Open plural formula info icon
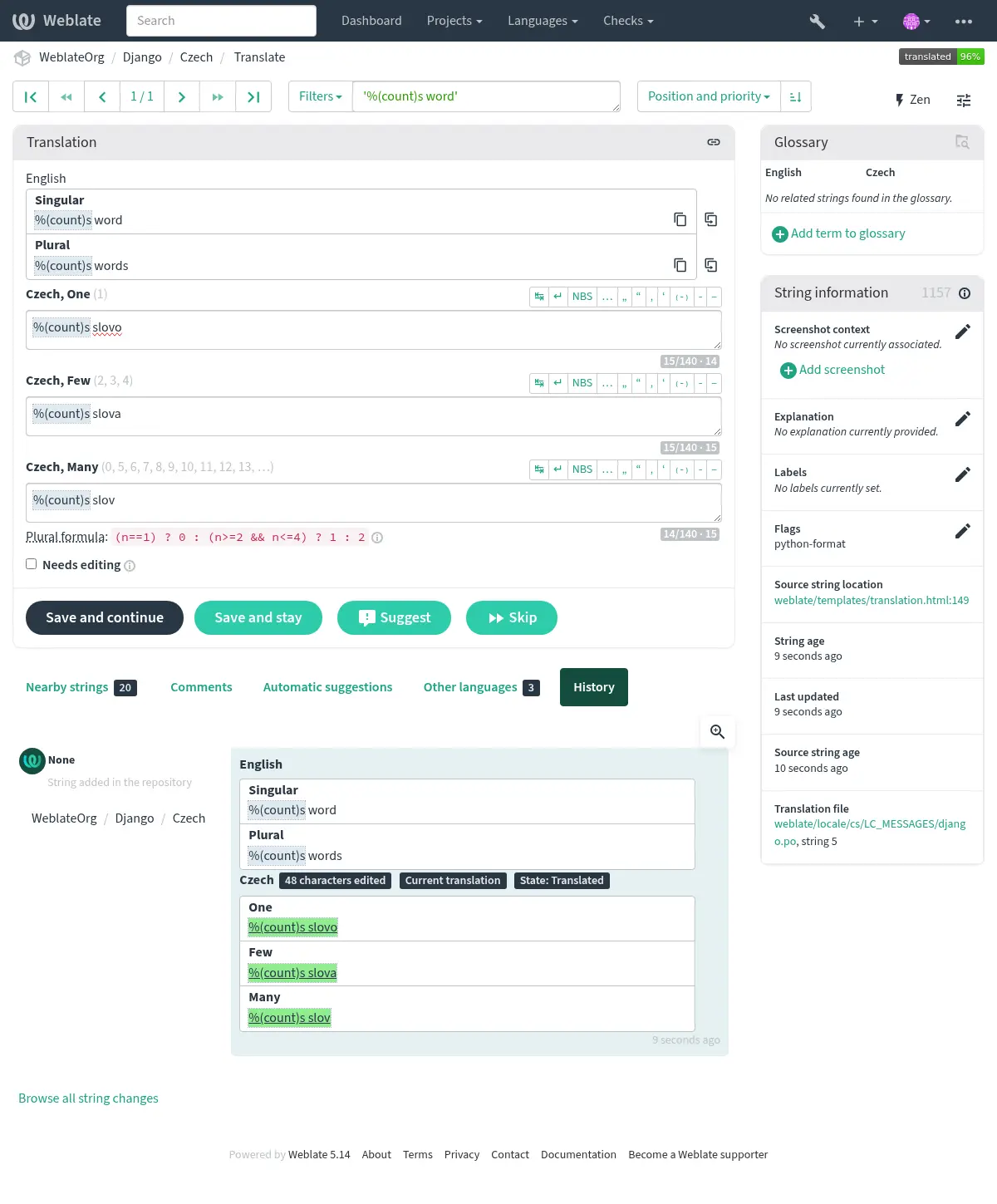This screenshot has height=1204, width=997. (x=377, y=538)
